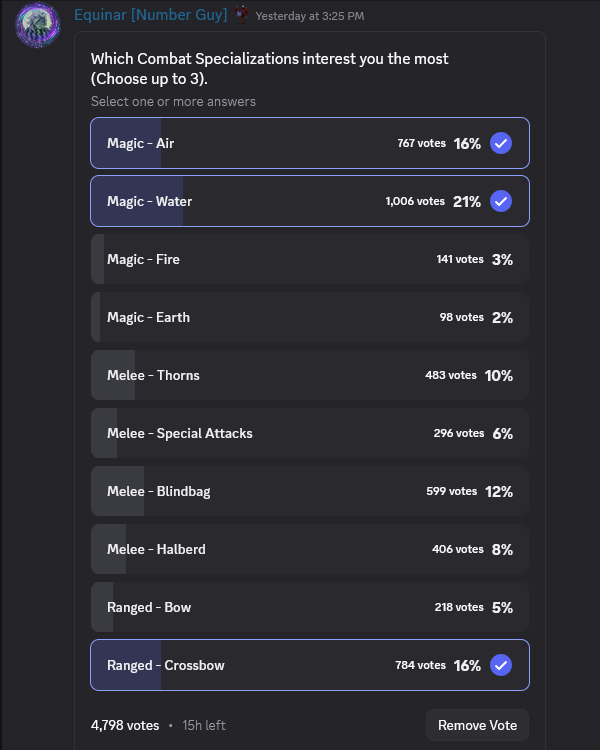Select the Melee - Halberd option
Screen dimensions: 600x750
point(309,549)
